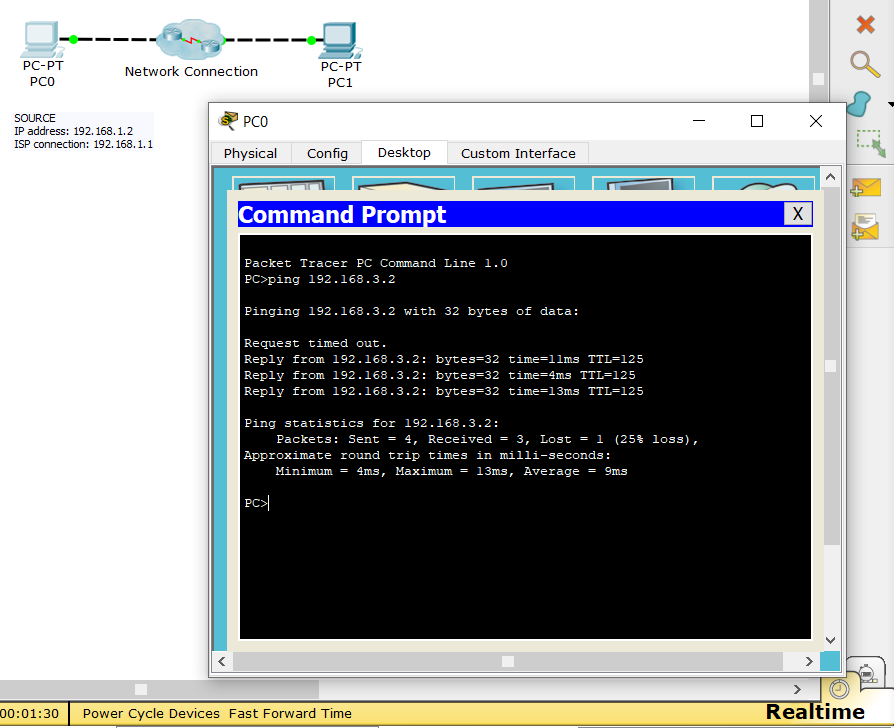The image size is (894, 728).
Task: Click the PC0 vertical scrollbar up arrow
Action: (x=830, y=177)
